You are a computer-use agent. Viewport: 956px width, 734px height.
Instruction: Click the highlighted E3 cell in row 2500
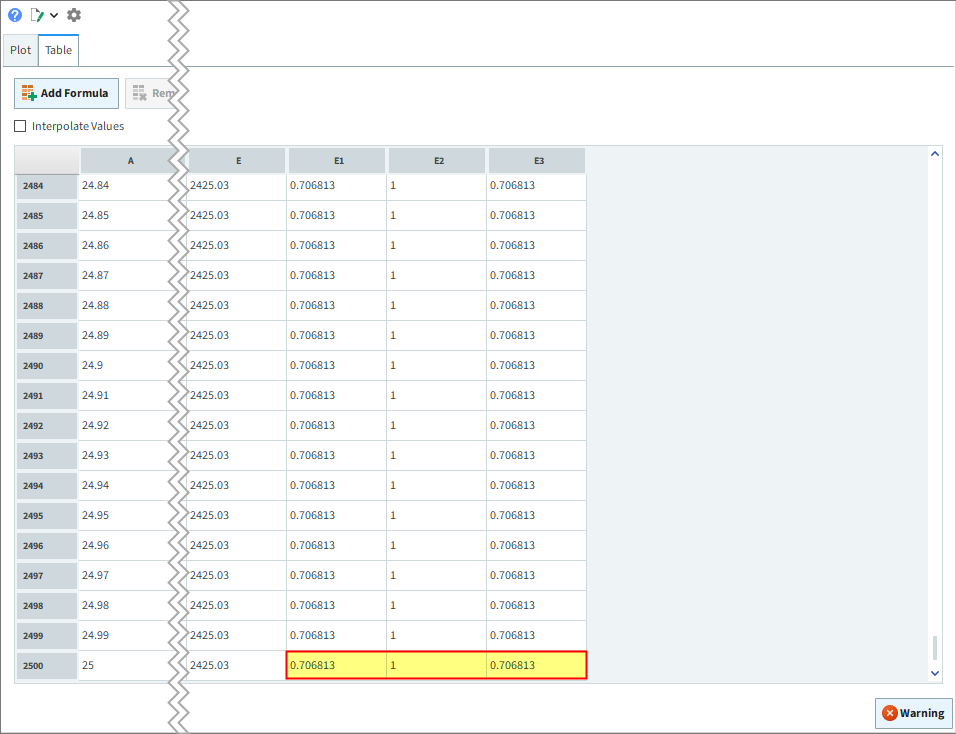[537, 665]
